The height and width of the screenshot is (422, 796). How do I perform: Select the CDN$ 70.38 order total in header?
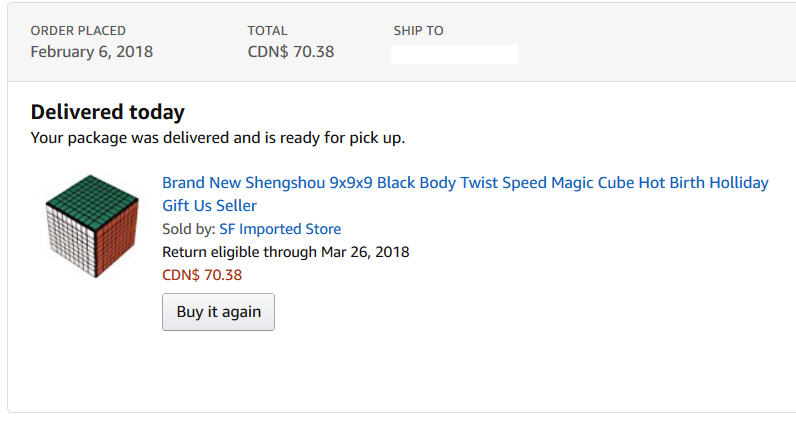point(291,52)
